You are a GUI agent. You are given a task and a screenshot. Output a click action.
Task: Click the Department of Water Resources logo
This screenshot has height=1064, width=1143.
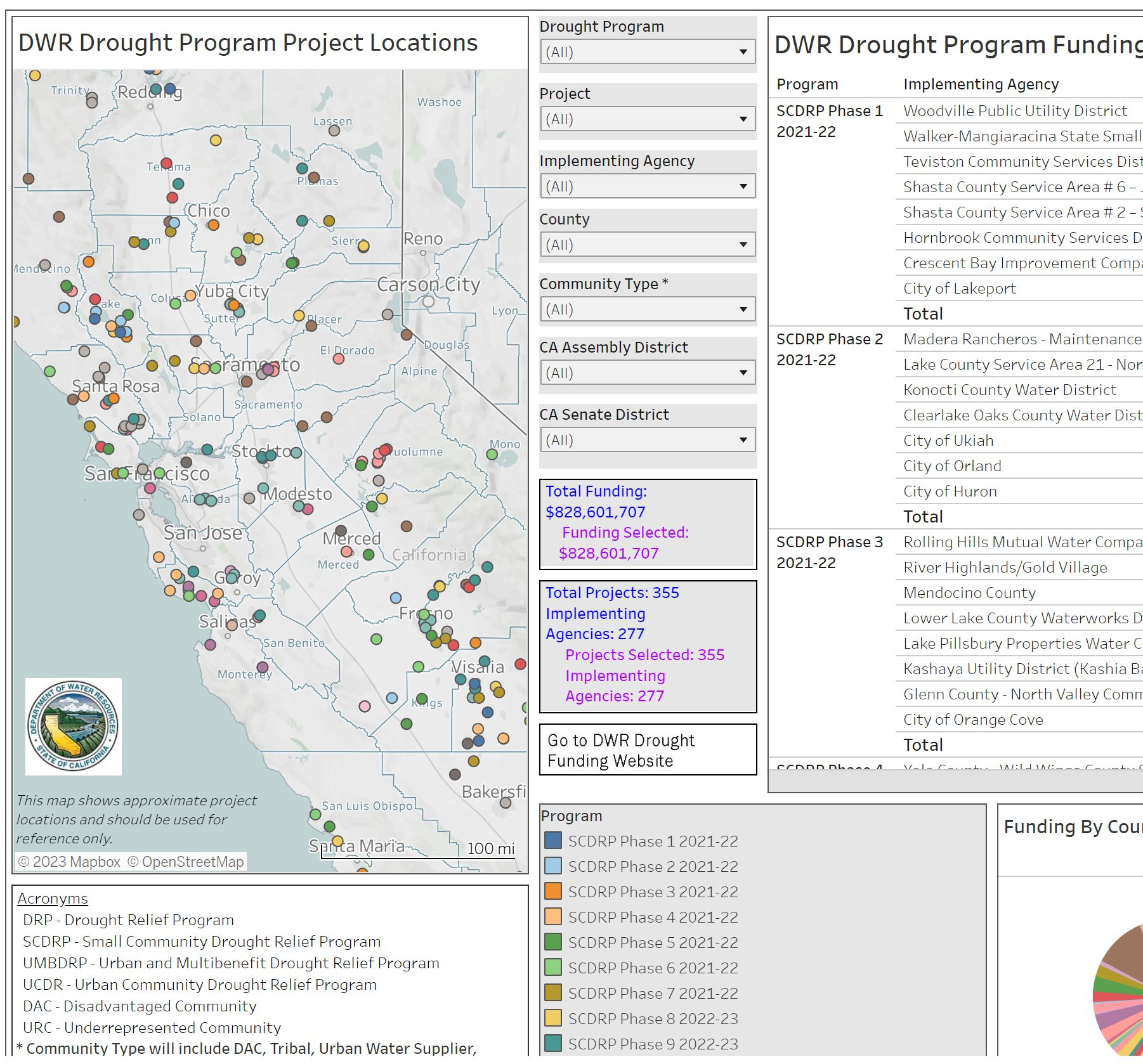(x=74, y=726)
